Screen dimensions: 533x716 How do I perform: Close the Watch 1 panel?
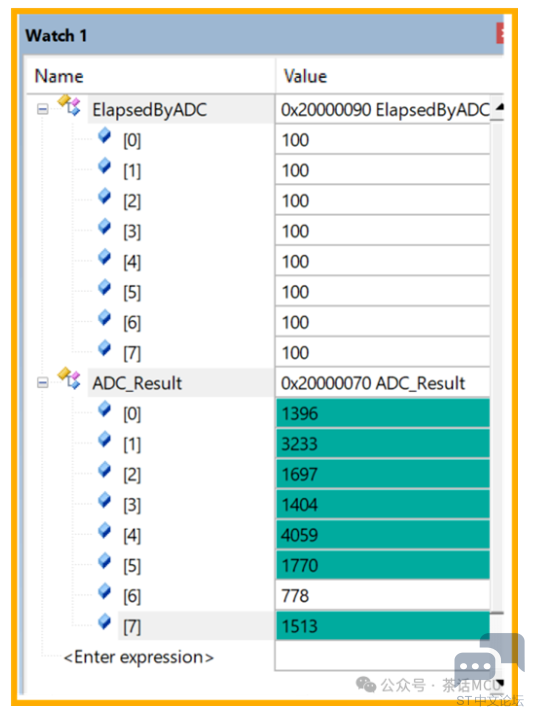coord(500,33)
